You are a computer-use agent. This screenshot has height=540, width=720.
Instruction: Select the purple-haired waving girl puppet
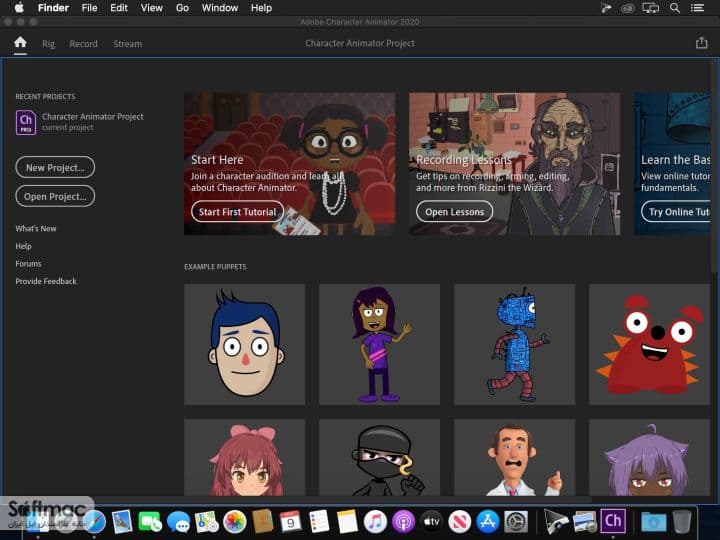pos(379,344)
